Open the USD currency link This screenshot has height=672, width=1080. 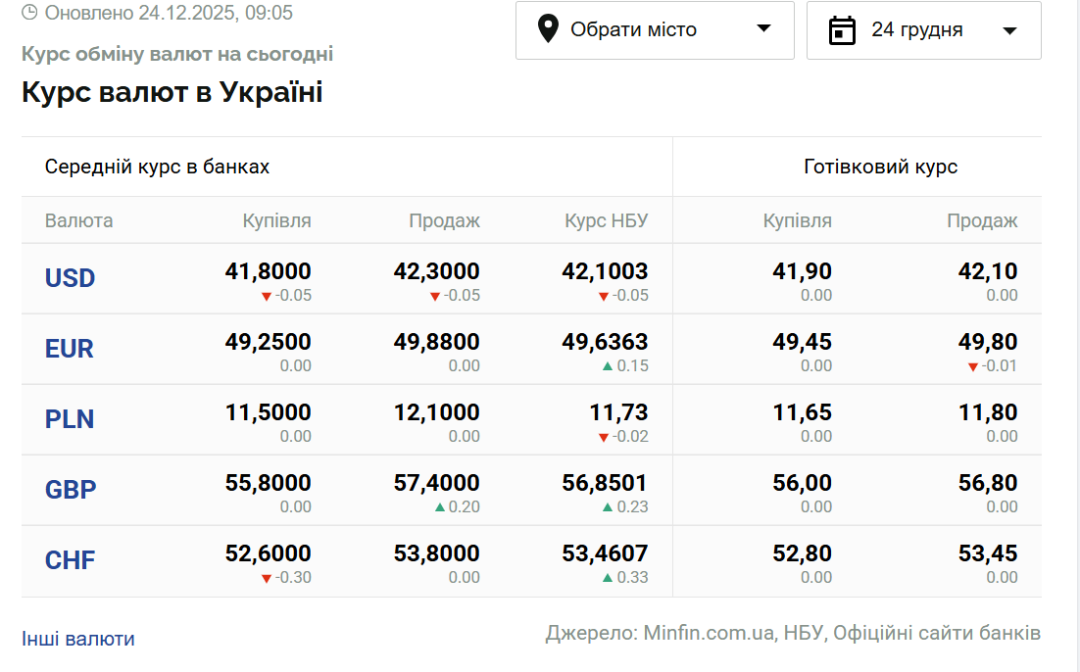[x=70, y=278]
